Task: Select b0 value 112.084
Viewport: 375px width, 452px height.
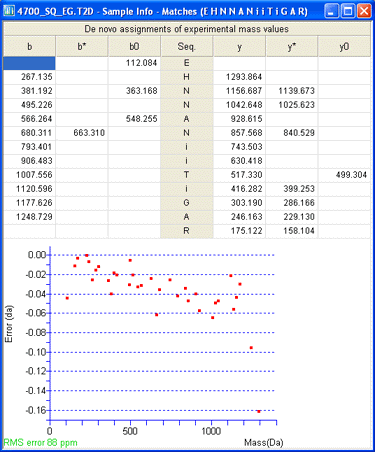Action: (x=141, y=63)
